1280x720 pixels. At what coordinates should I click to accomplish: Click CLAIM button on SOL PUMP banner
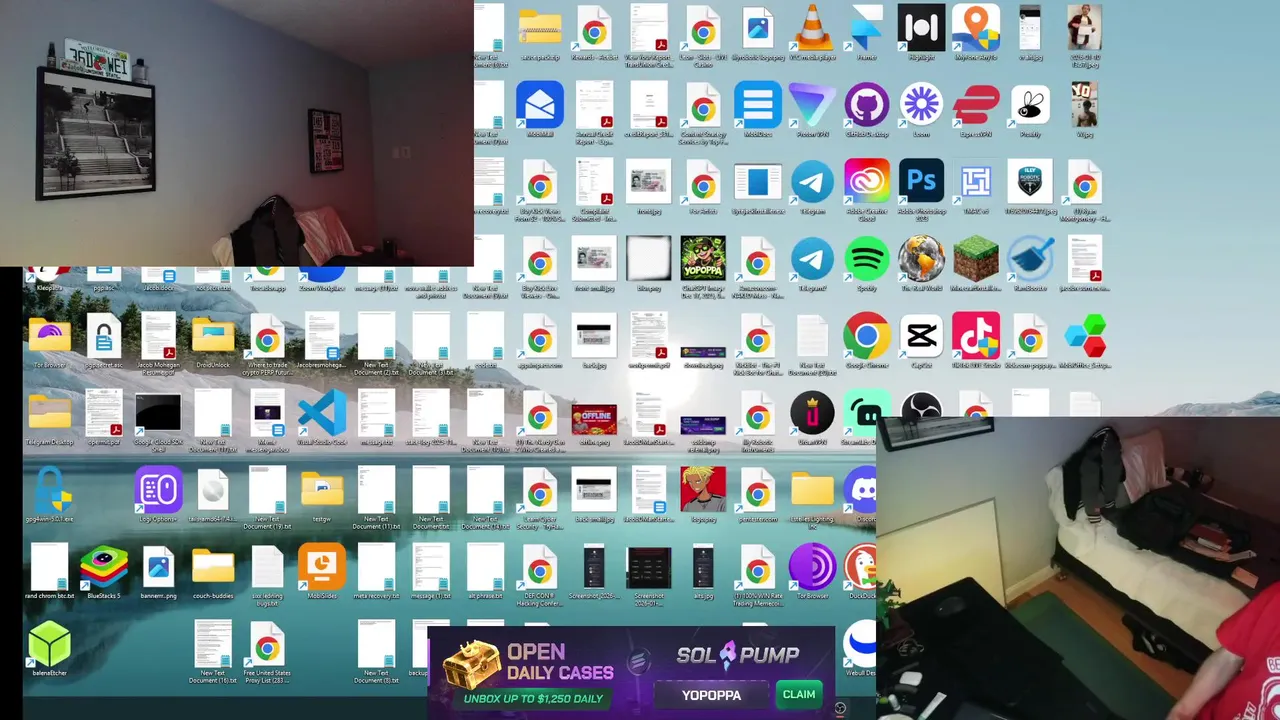click(798, 694)
